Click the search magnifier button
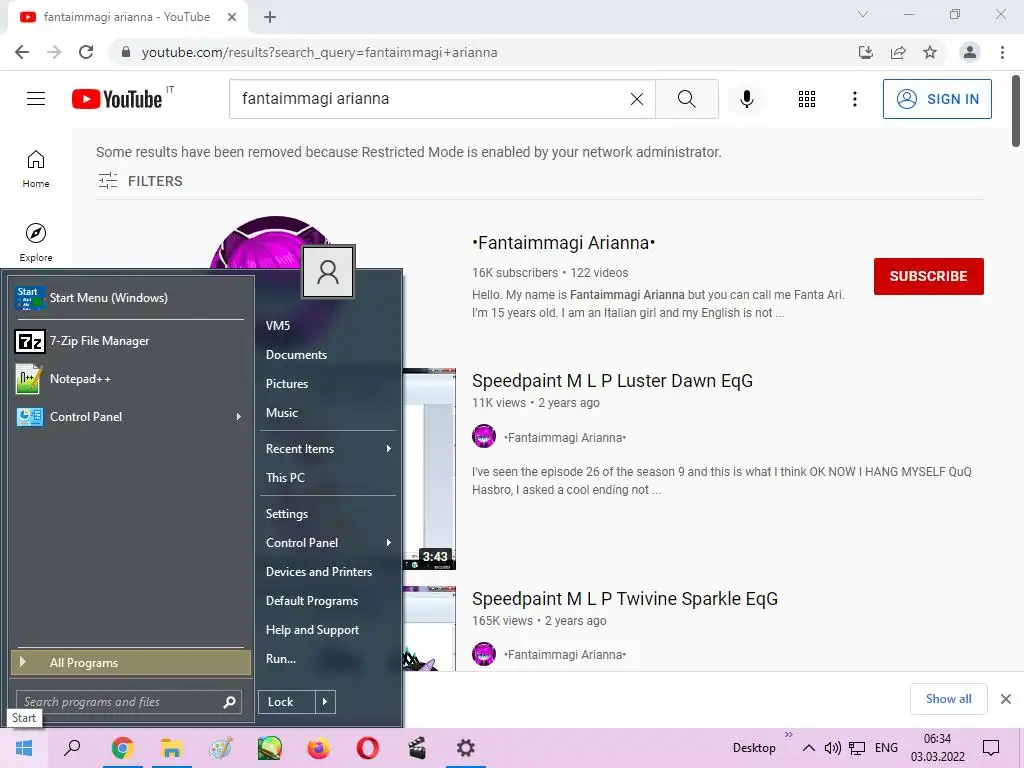Image resolution: width=1024 pixels, height=768 pixels. click(x=686, y=99)
